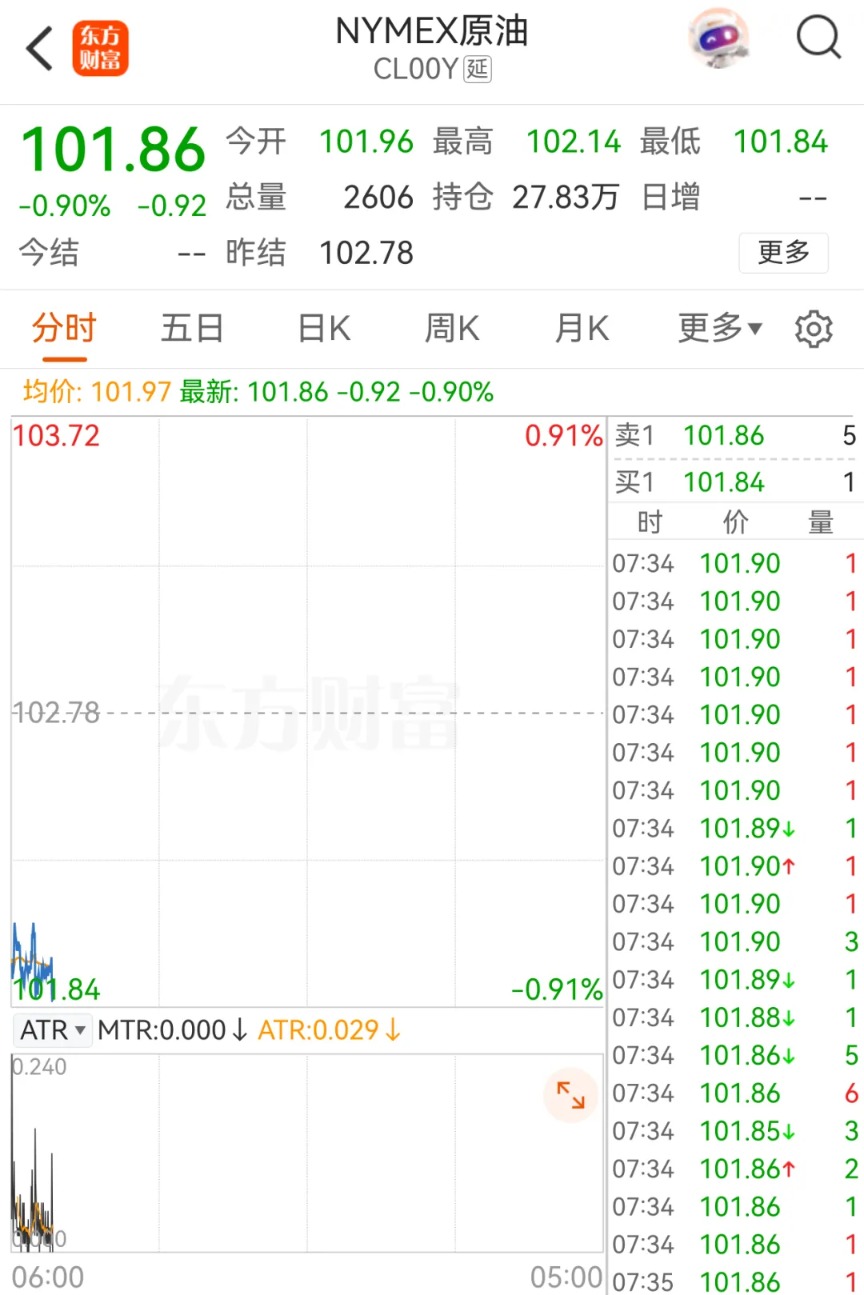This screenshot has height=1295, width=864.
Task: Tap the -0.91% chart label
Action: (x=557, y=990)
